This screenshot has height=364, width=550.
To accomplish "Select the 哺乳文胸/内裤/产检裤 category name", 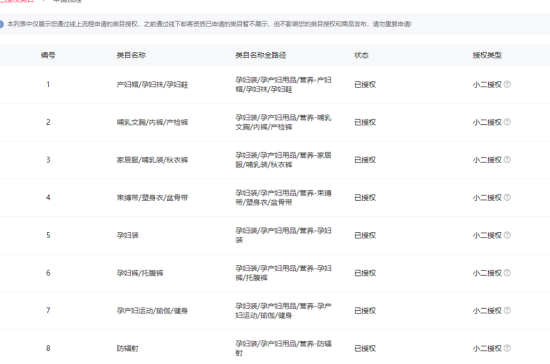I will point(152,122).
